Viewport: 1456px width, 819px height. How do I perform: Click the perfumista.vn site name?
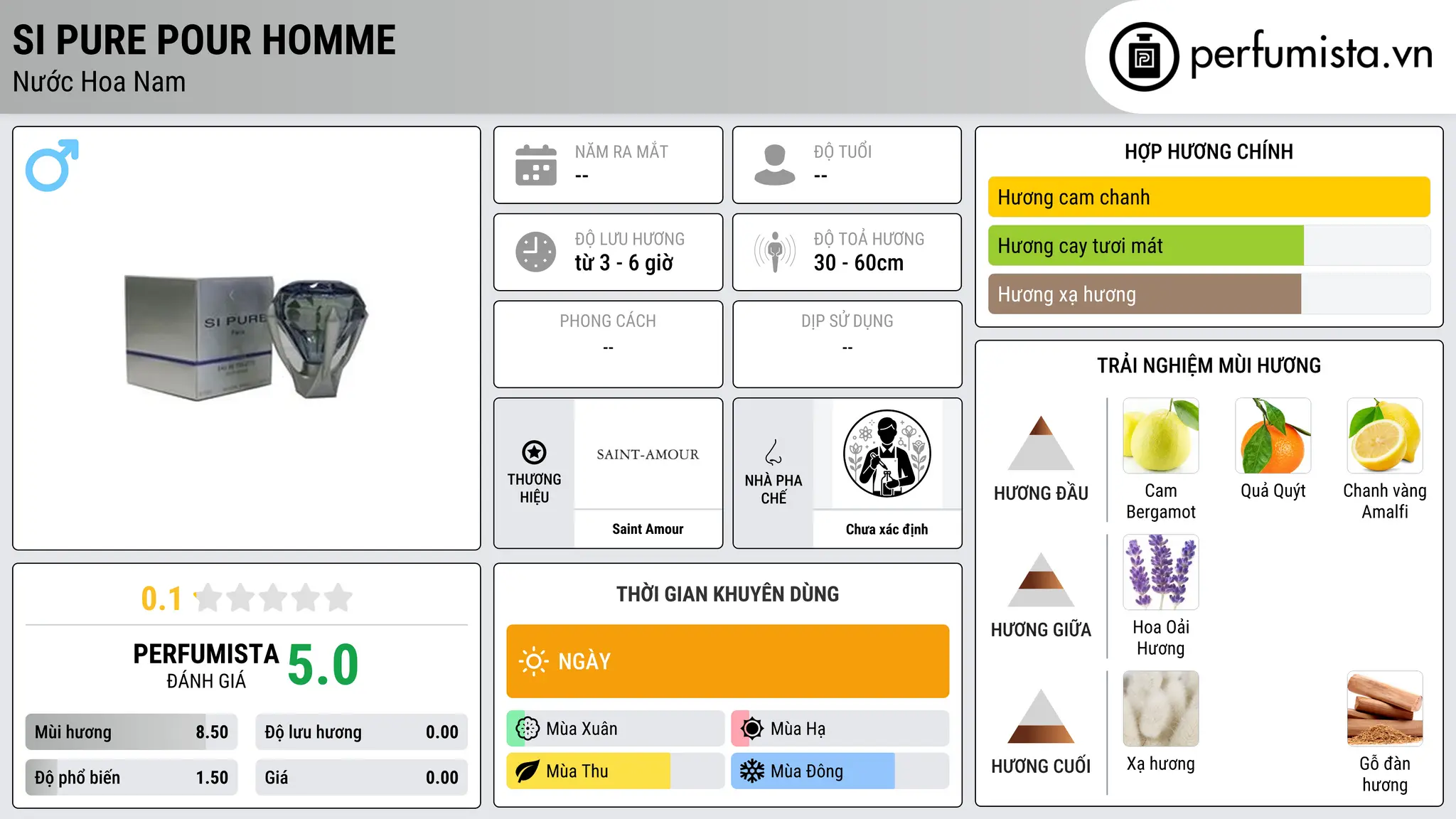coord(1312,53)
